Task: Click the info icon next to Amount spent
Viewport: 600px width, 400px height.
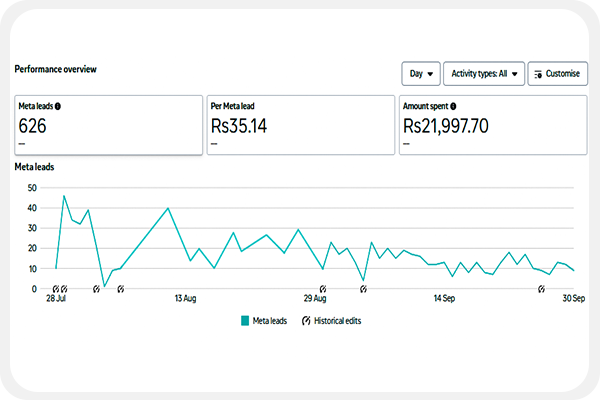Action: tap(453, 105)
